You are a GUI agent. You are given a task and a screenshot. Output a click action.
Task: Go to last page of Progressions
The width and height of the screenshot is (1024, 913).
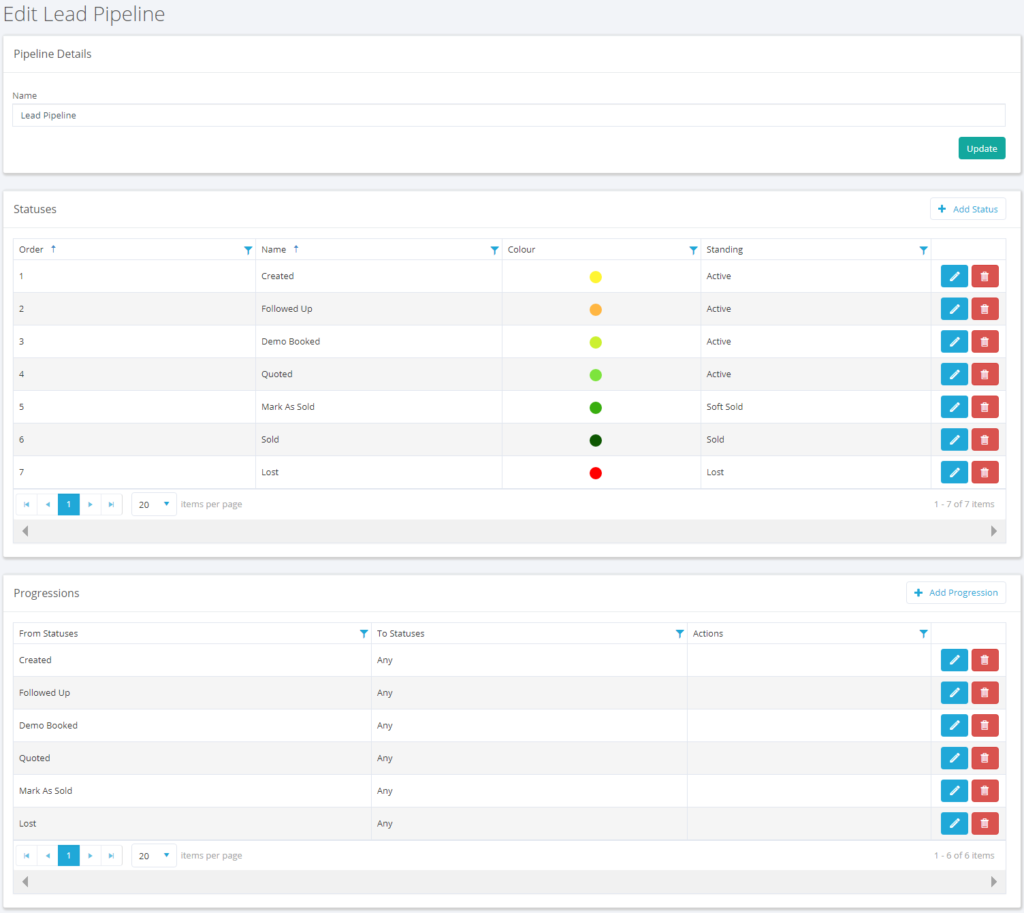[x=111, y=856]
